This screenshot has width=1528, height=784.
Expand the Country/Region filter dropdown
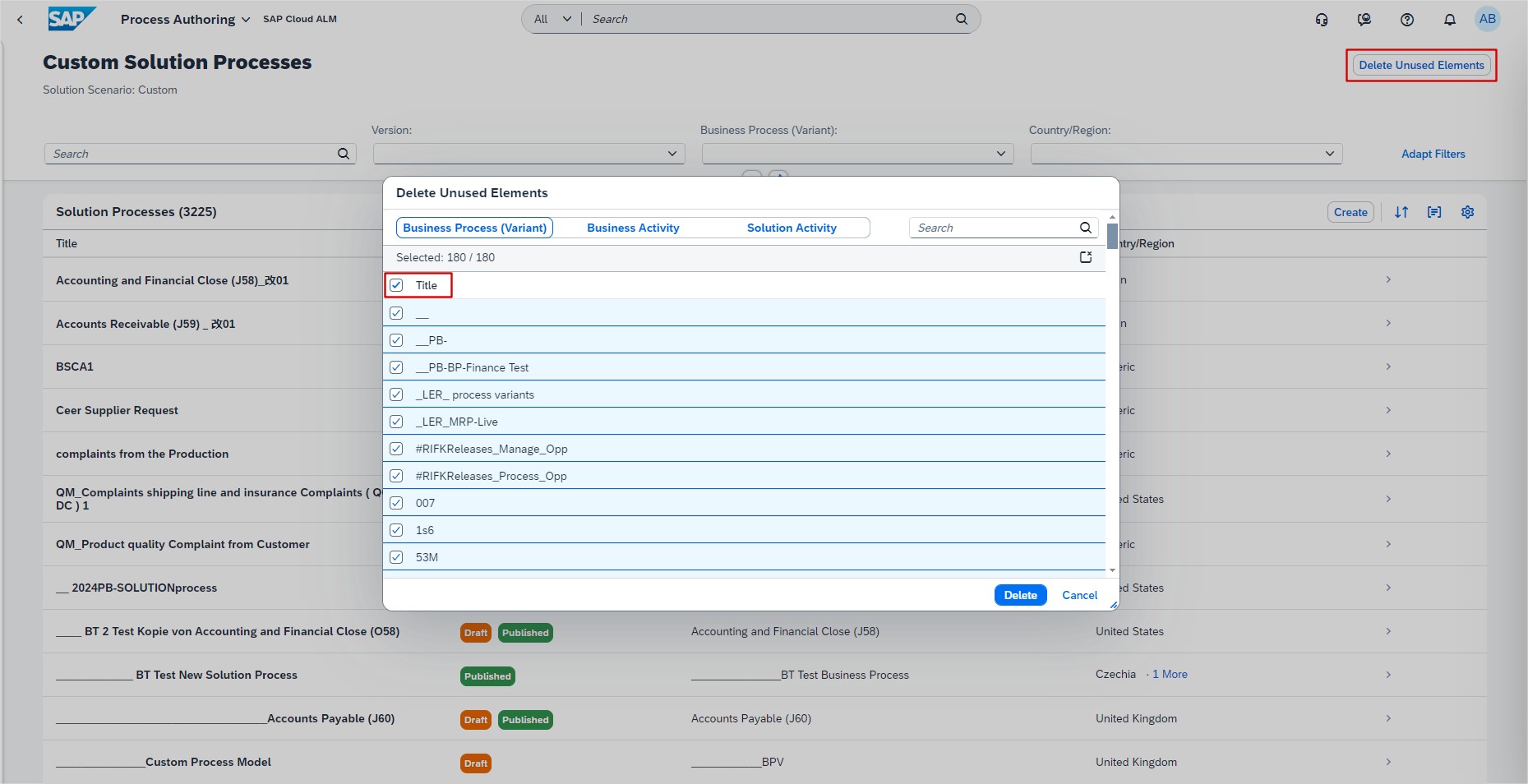click(x=1186, y=154)
